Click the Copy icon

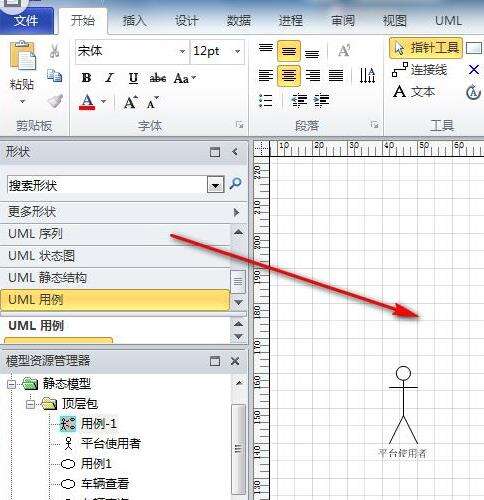click(x=54, y=76)
